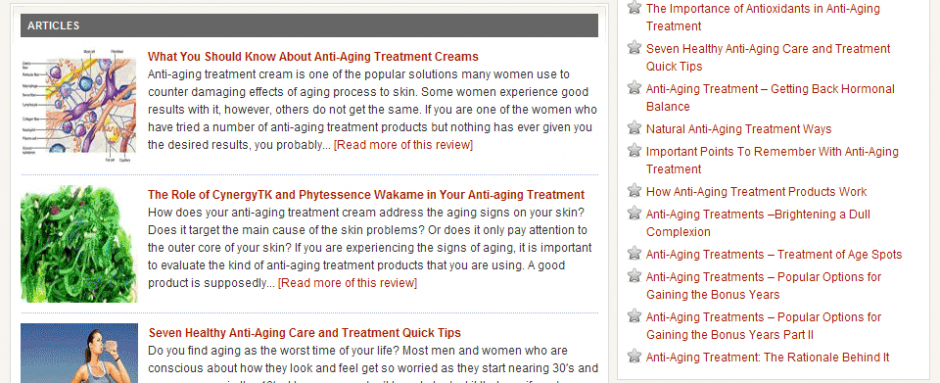Click the ARTICLES section header bar
This screenshot has height=383, width=940.
[309, 26]
